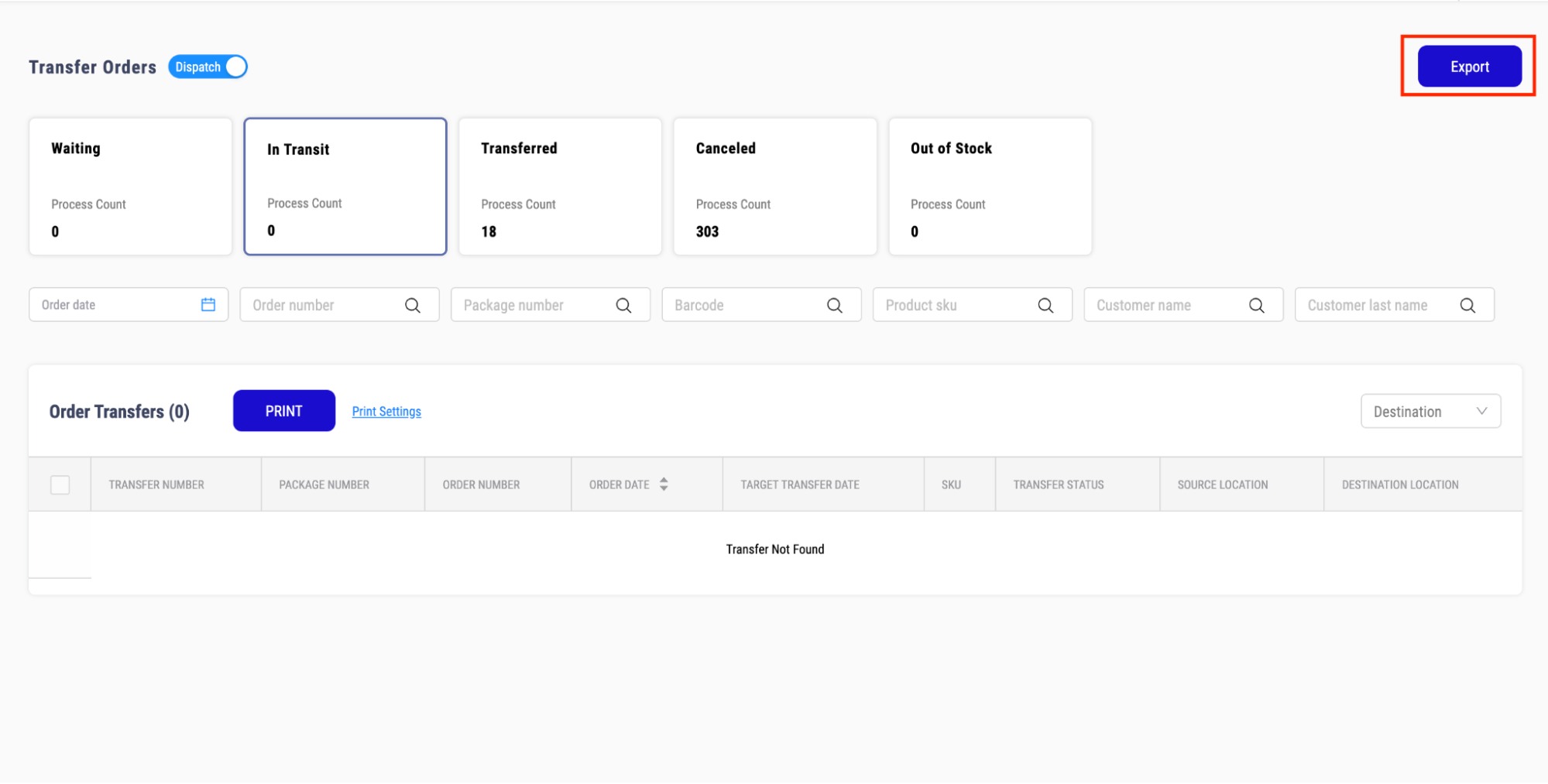Click the Transfer Status column header

(x=1058, y=484)
